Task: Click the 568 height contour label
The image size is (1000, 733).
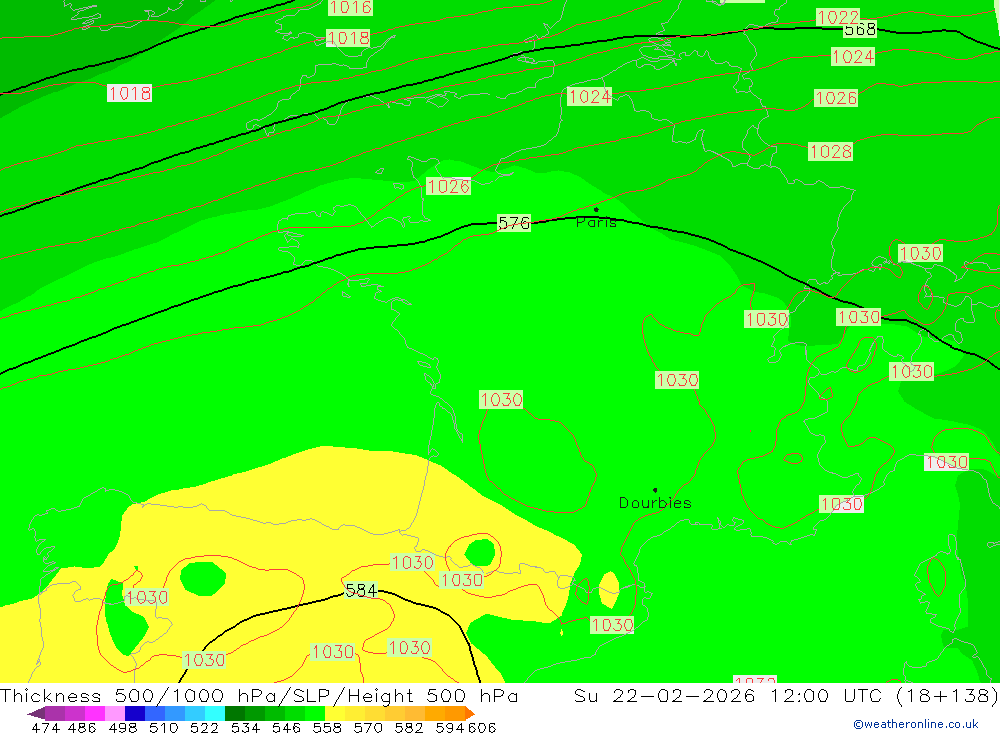Action: click(x=860, y=29)
